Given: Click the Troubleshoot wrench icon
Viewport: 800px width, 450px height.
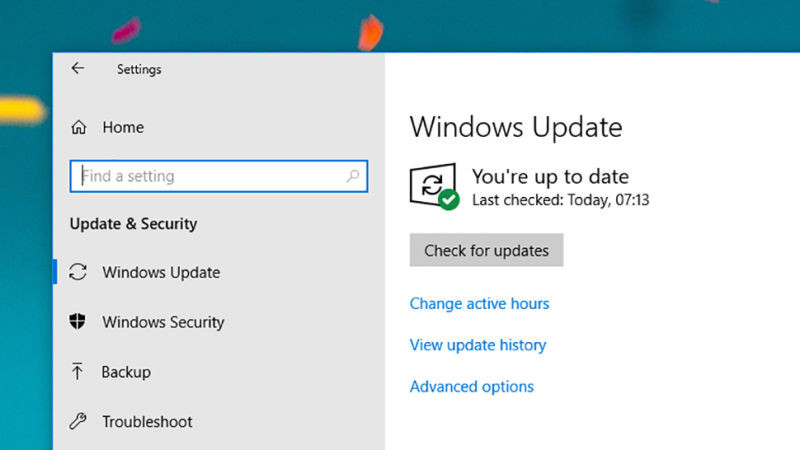Looking at the screenshot, I should pyautogui.click(x=78, y=421).
